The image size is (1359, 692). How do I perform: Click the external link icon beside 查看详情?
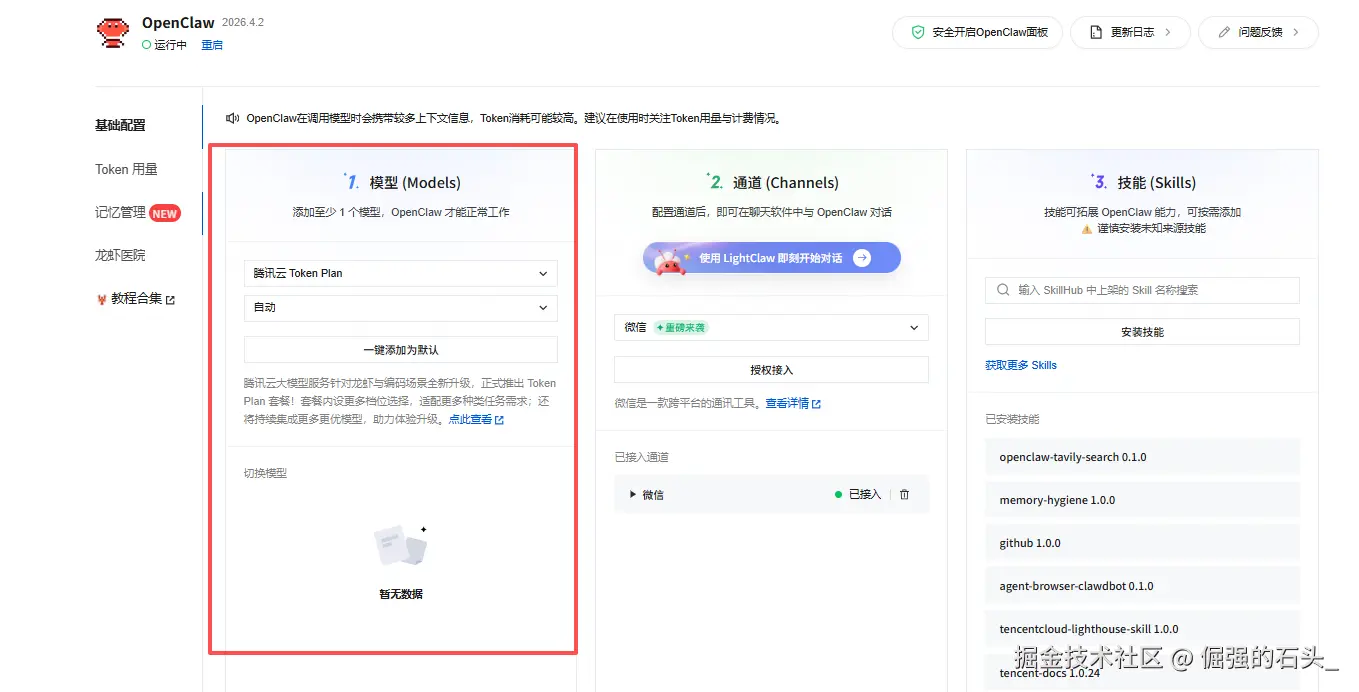click(816, 404)
